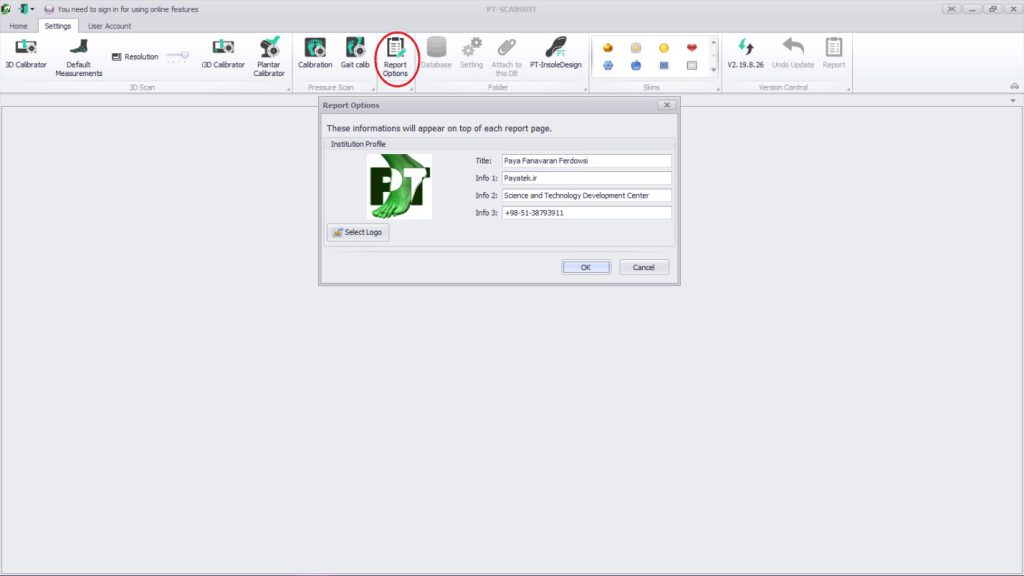
Task: Apply the red heart skin
Action: tap(692, 48)
